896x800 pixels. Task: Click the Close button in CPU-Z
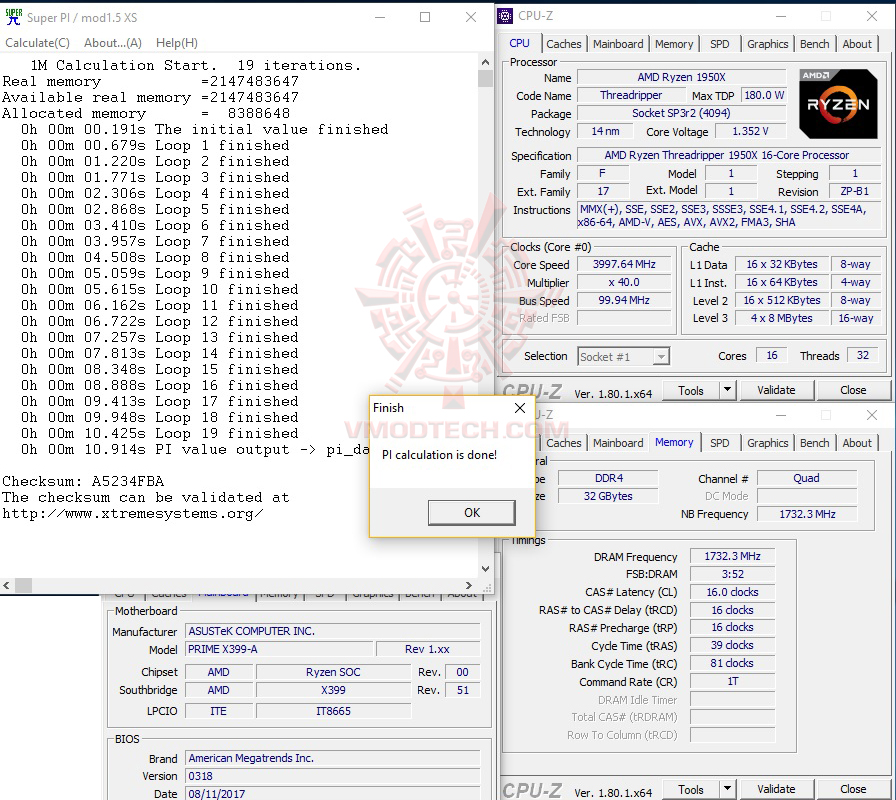pos(855,389)
